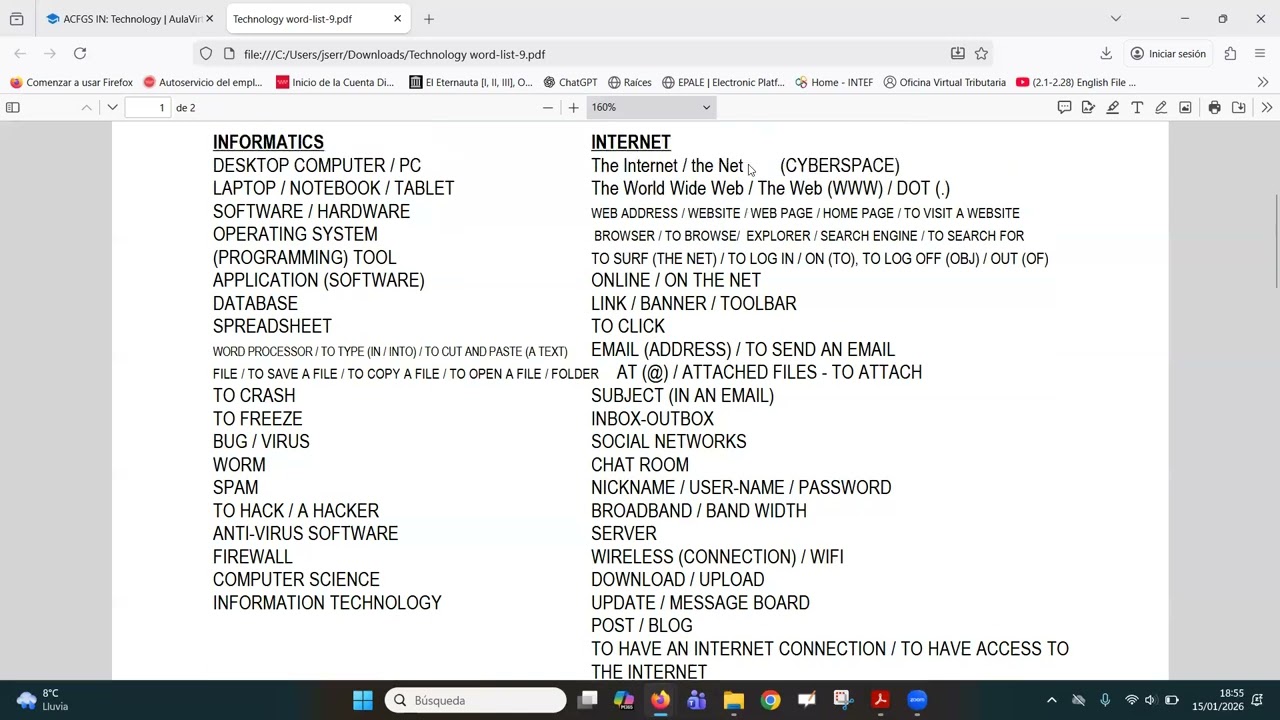Select the PDF draw tool

[1161, 107]
